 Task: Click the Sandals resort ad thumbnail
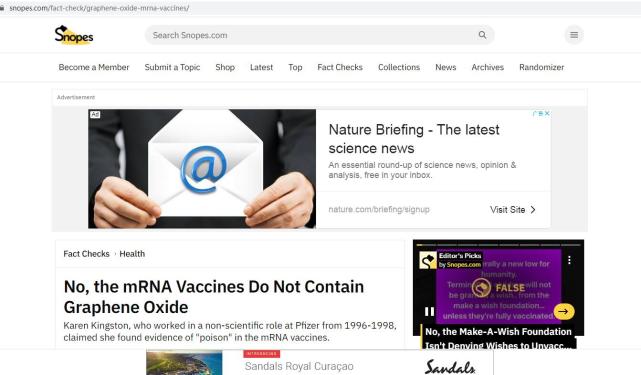pyautogui.click(x=184, y=363)
